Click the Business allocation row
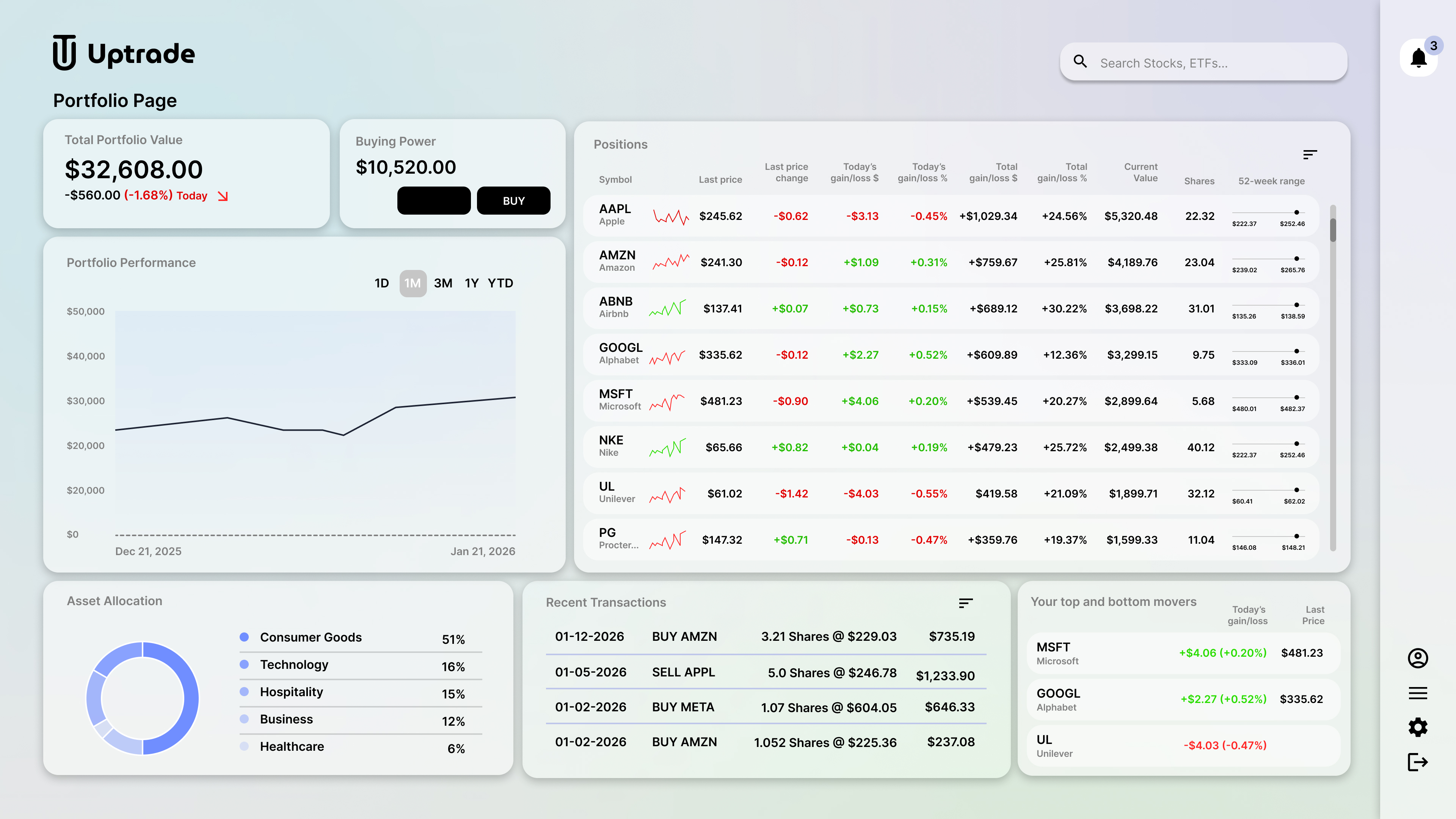The width and height of the screenshot is (1456, 819). (x=361, y=720)
